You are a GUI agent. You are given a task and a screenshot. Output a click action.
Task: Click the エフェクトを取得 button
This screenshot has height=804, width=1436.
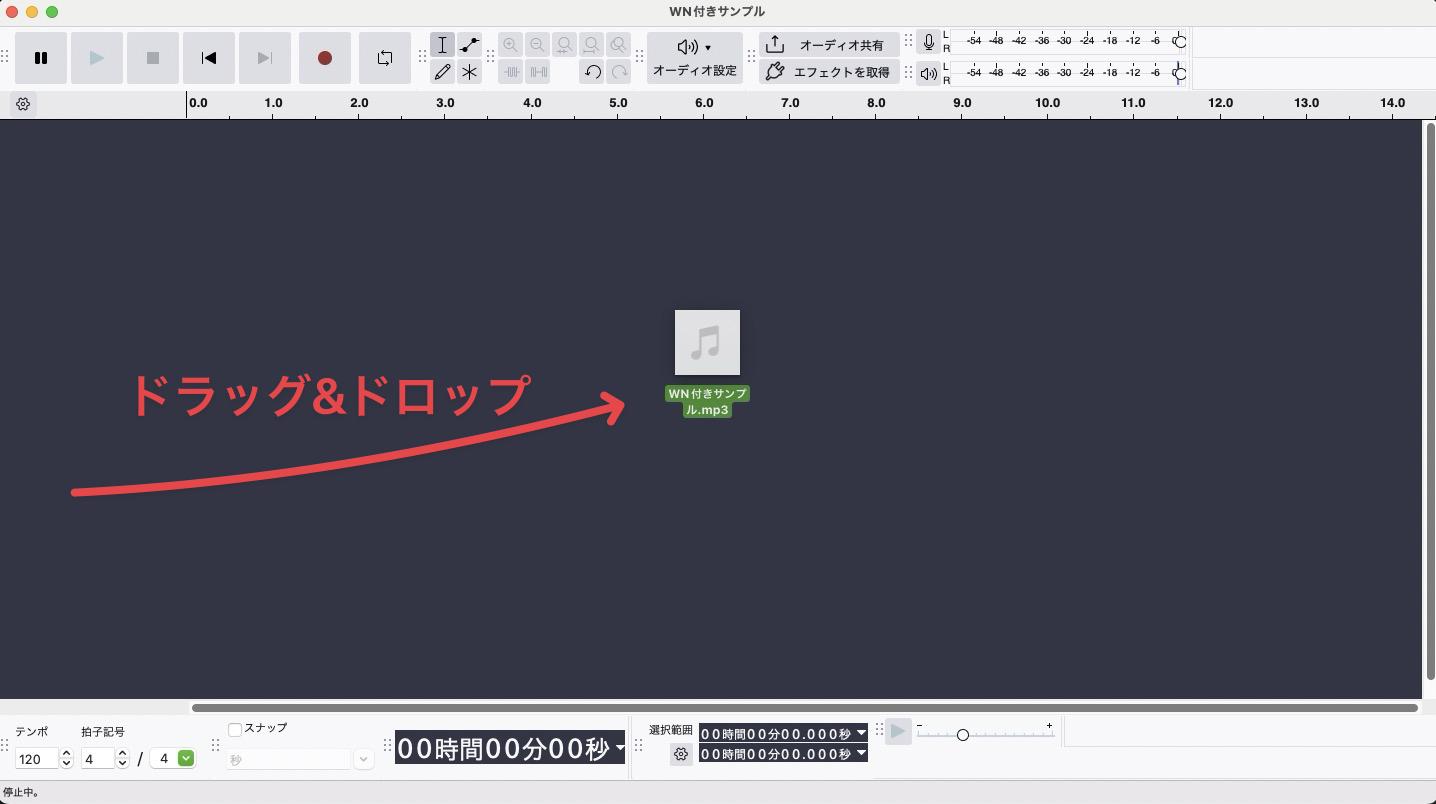(828, 72)
